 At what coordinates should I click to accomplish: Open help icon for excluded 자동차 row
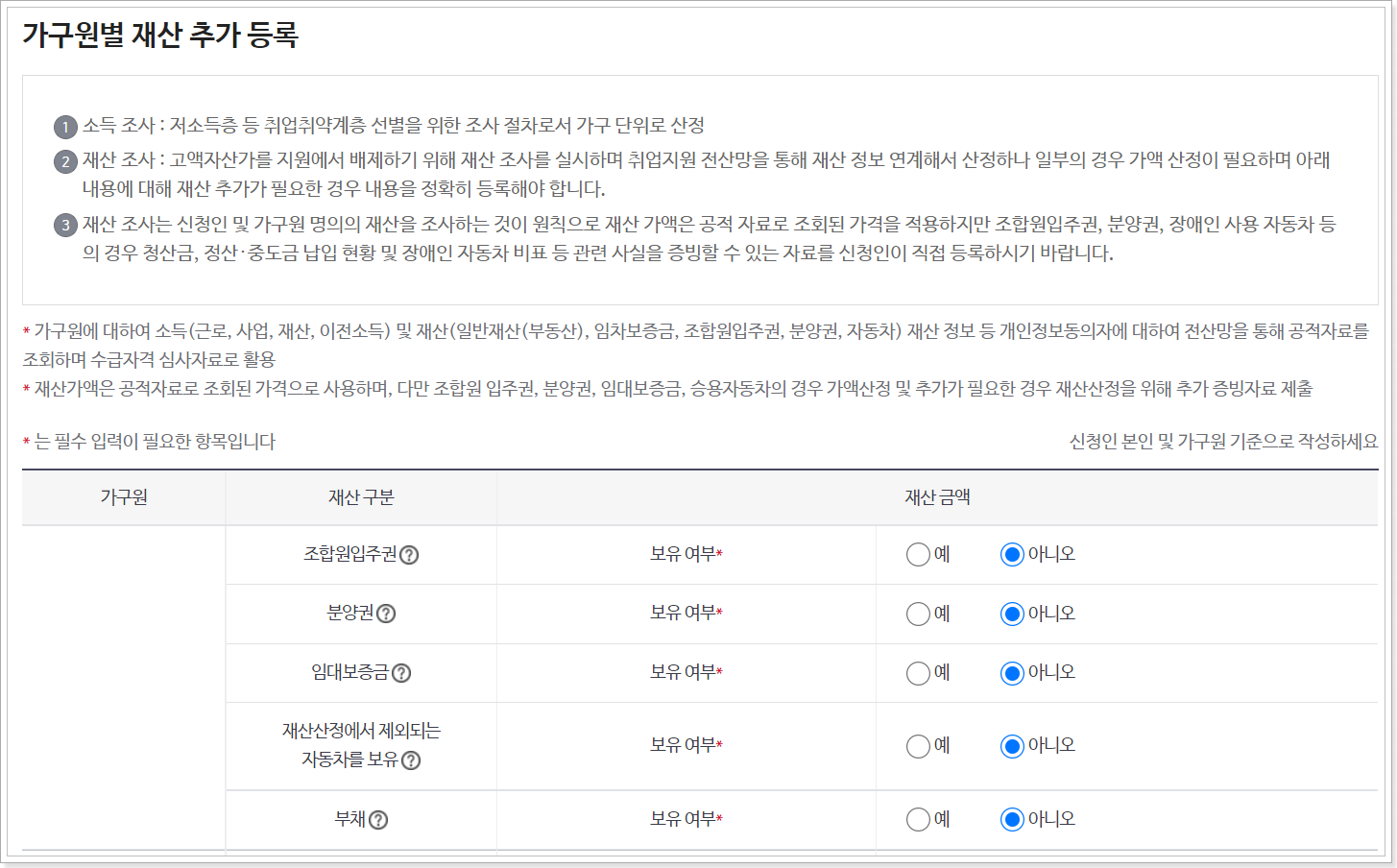pos(411,760)
